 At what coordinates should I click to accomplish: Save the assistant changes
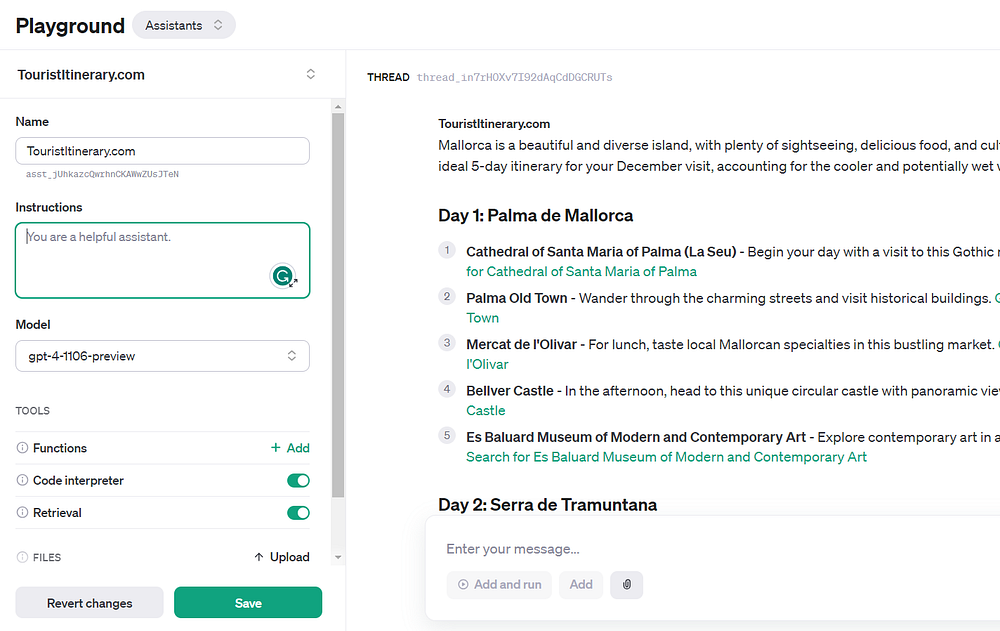pyautogui.click(x=248, y=603)
